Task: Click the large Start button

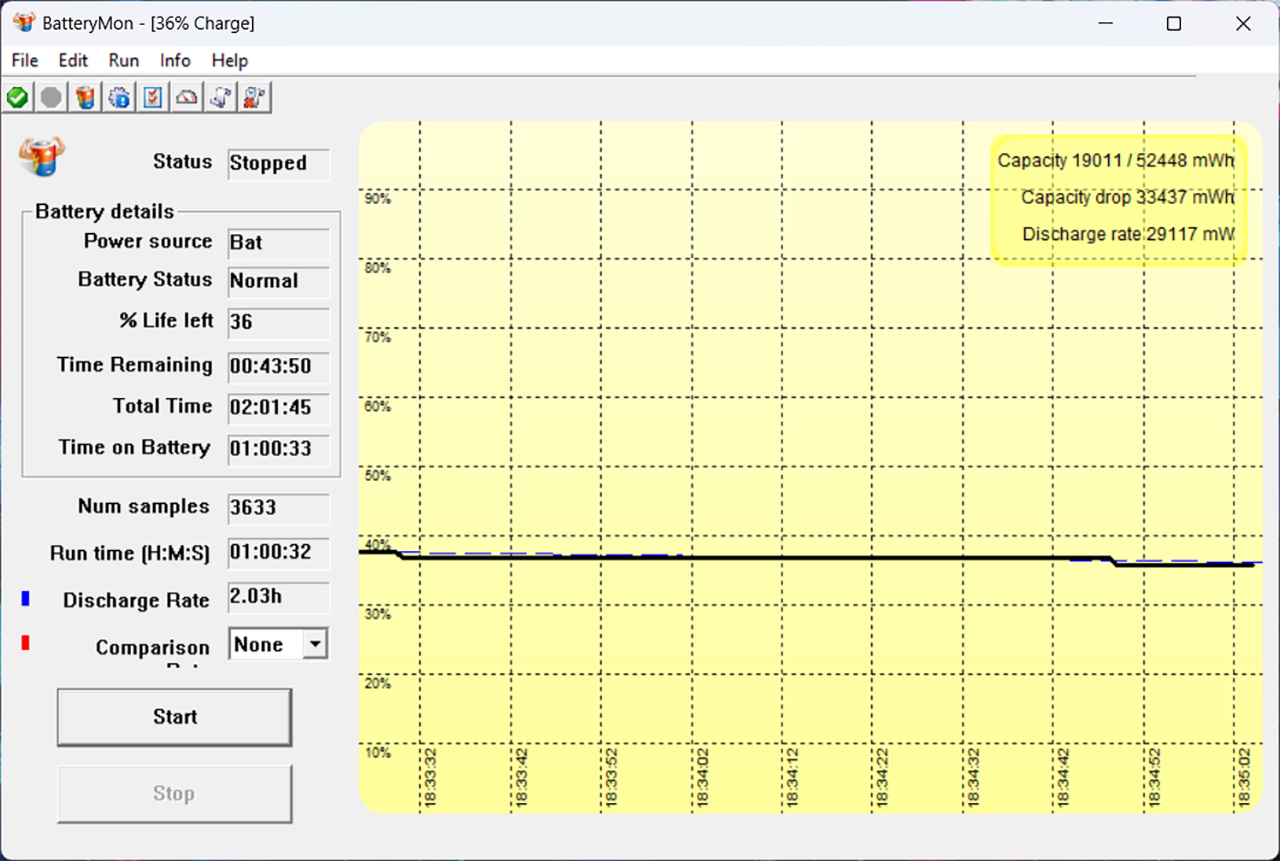Action: (x=174, y=717)
